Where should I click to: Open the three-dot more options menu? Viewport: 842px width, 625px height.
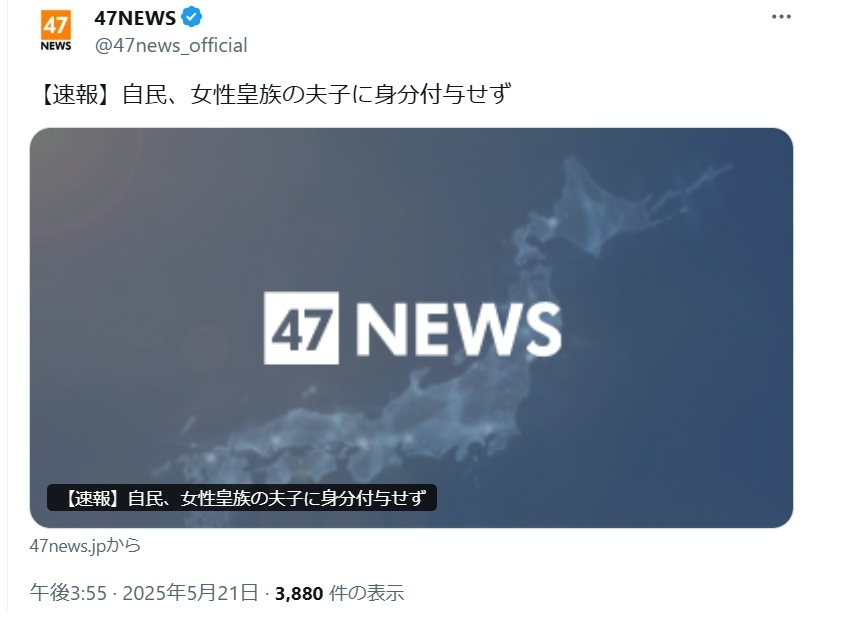coord(781,17)
